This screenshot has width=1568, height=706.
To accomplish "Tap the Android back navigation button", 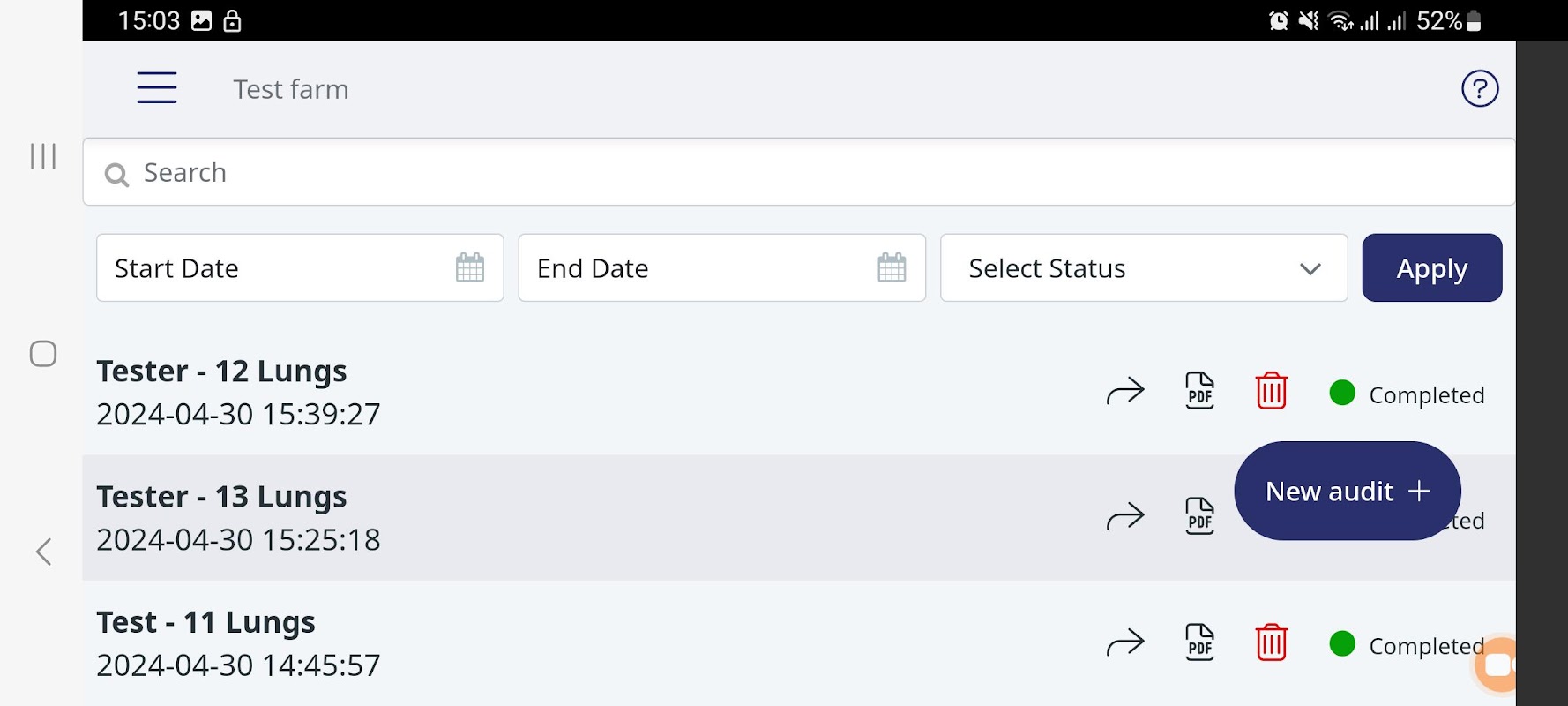I will click(43, 552).
